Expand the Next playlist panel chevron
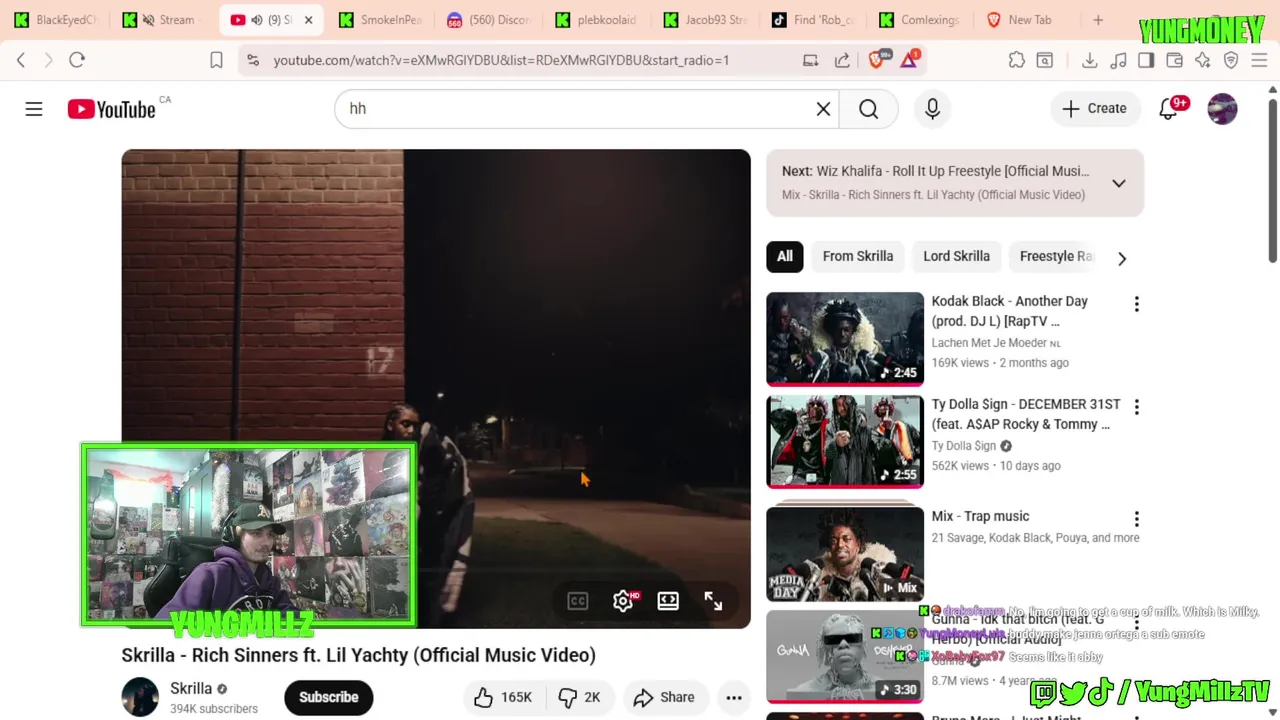 pos(1119,183)
